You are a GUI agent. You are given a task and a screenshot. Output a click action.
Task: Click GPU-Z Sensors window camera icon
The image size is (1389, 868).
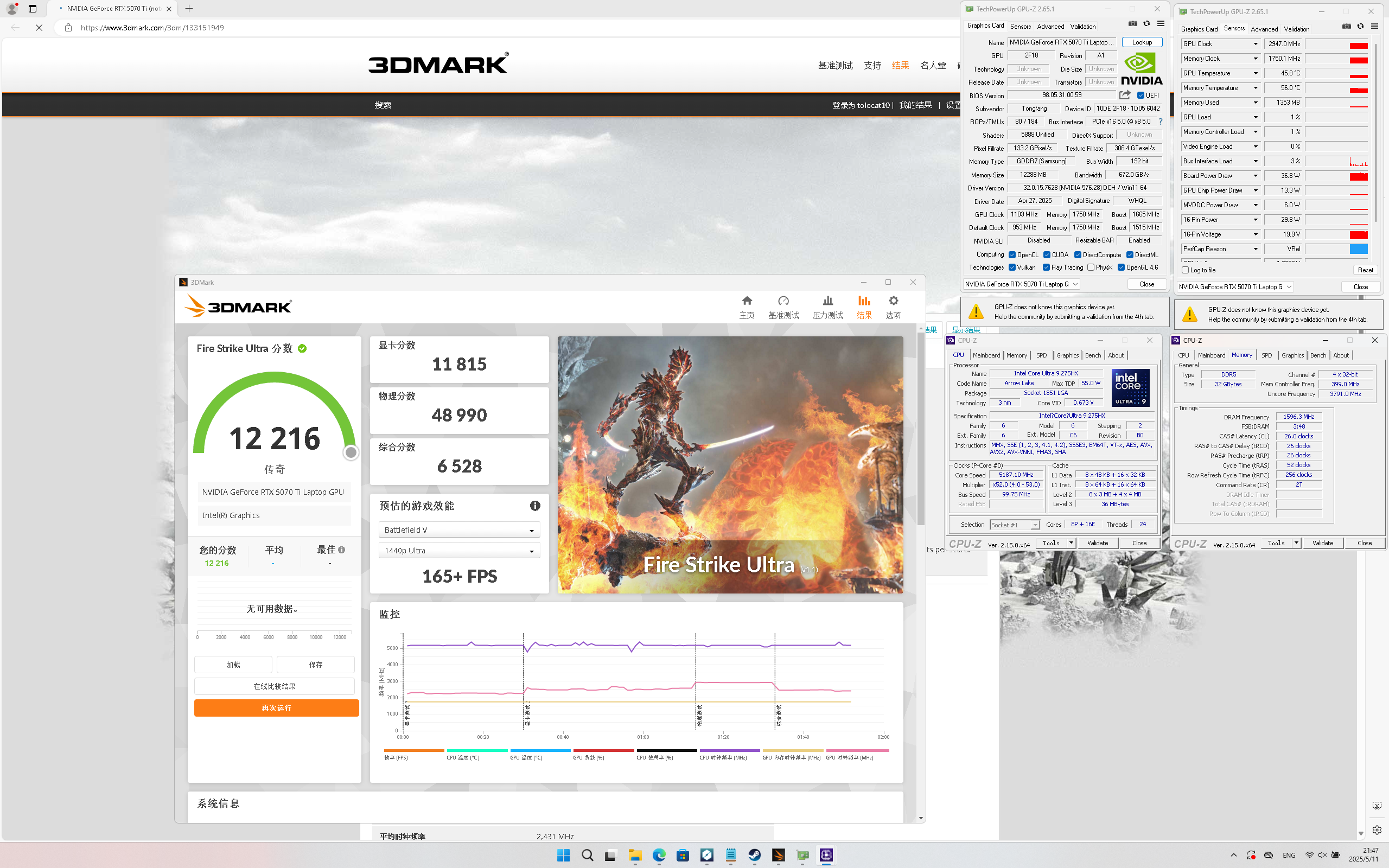click(1347, 26)
